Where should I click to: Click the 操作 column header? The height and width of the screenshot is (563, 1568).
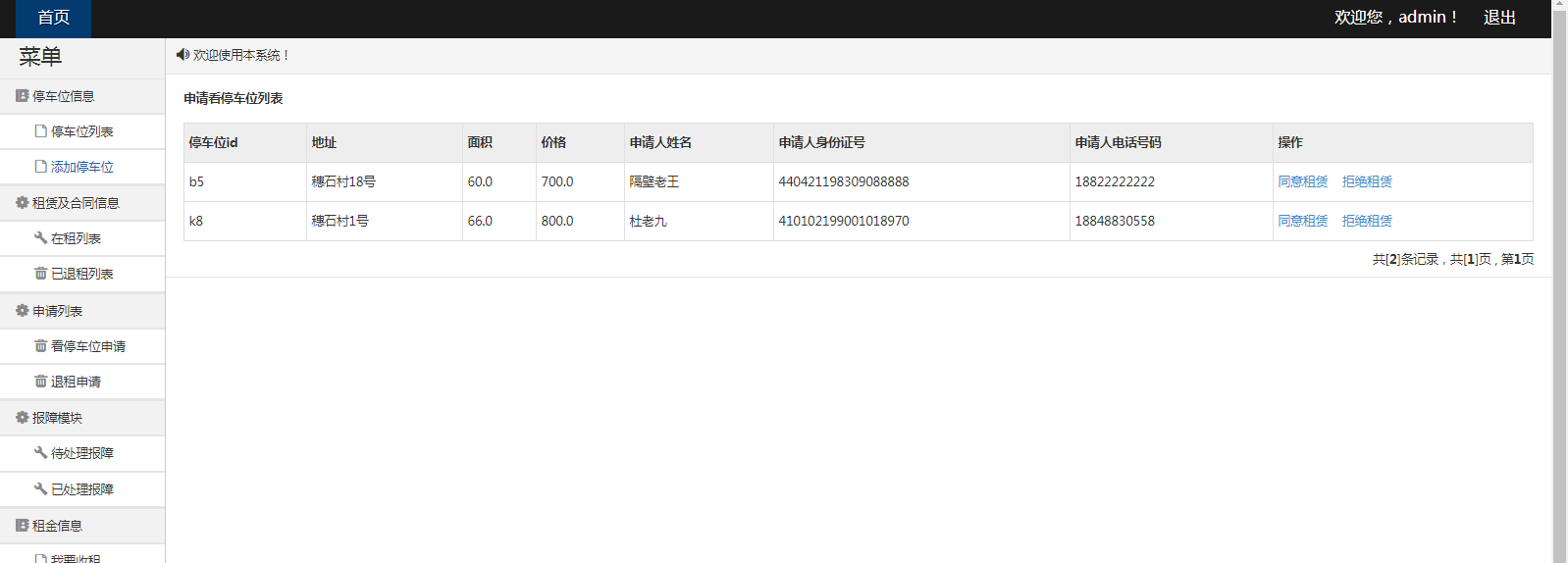point(1403,143)
